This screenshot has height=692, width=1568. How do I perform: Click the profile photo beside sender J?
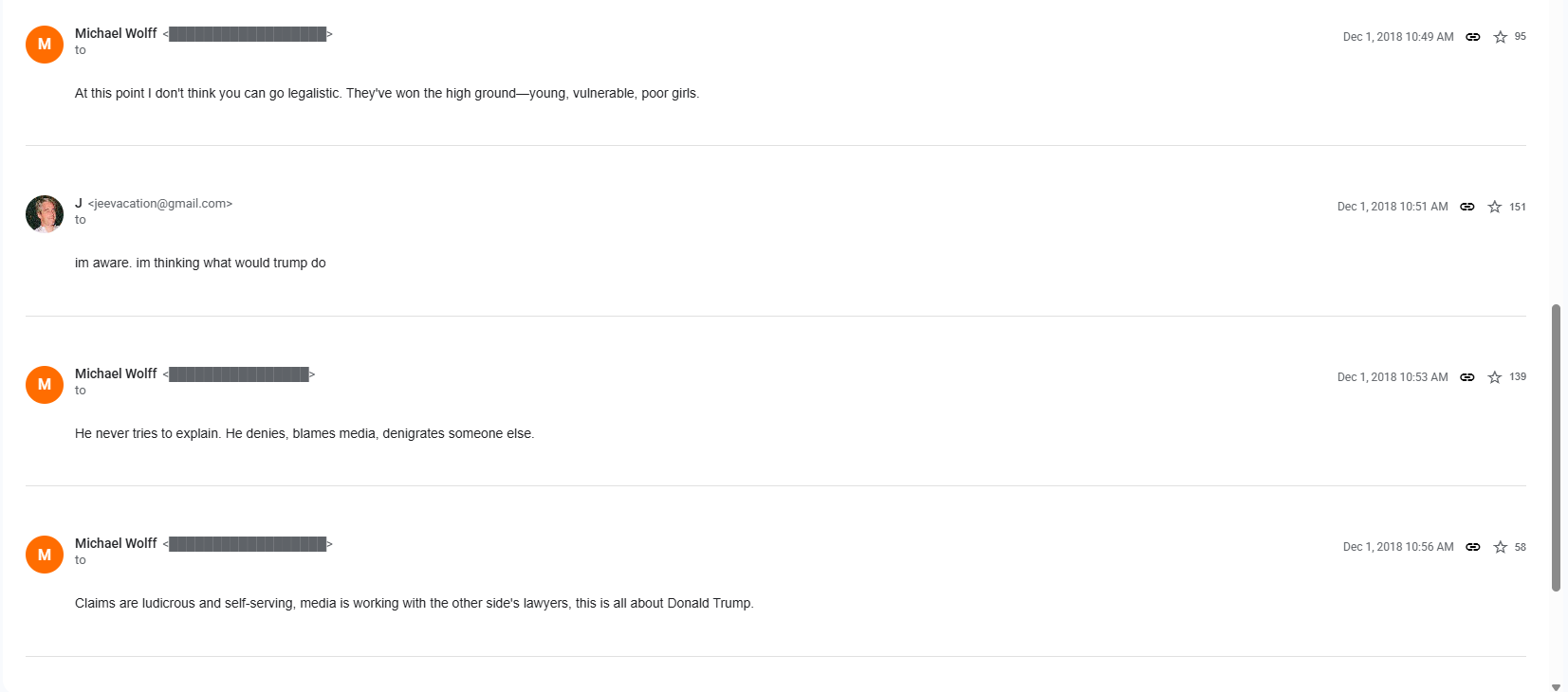point(45,214)
